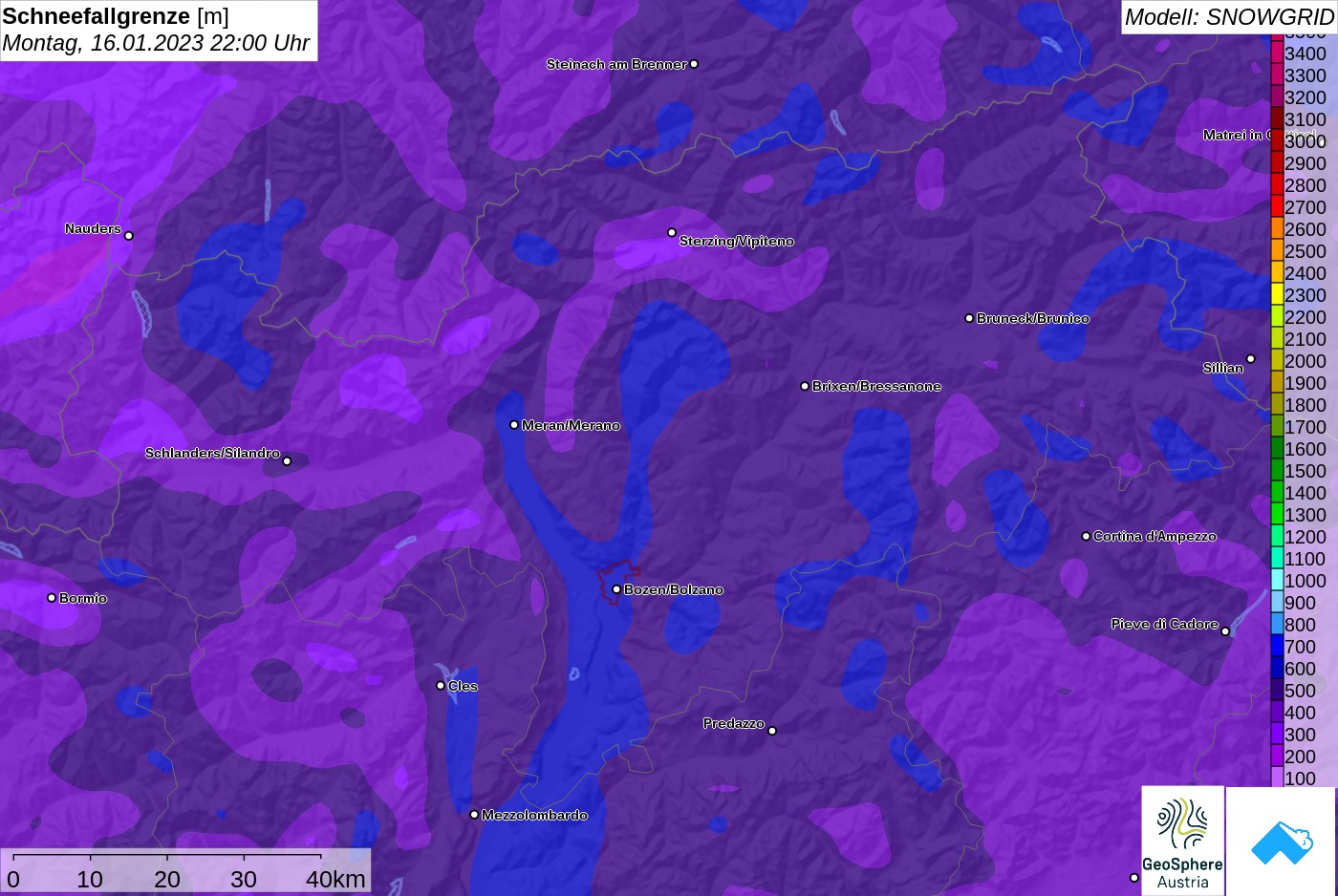Click the Modell: SNOWGRID label
The width and height of the screenshot is (1338, 896).
pyautogui.click(x=1228, y=17)
